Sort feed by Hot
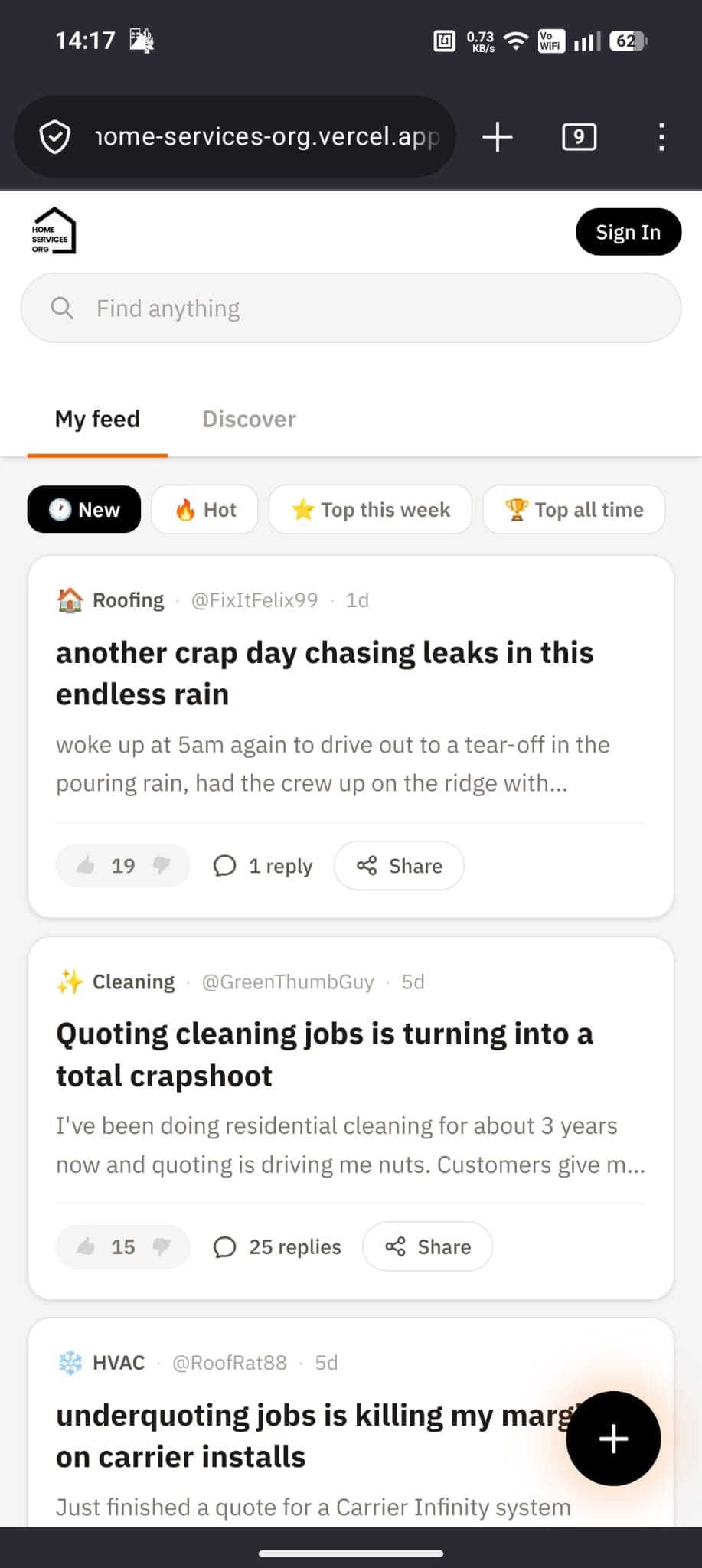702x1568 pixels. (x=205, y=510)
